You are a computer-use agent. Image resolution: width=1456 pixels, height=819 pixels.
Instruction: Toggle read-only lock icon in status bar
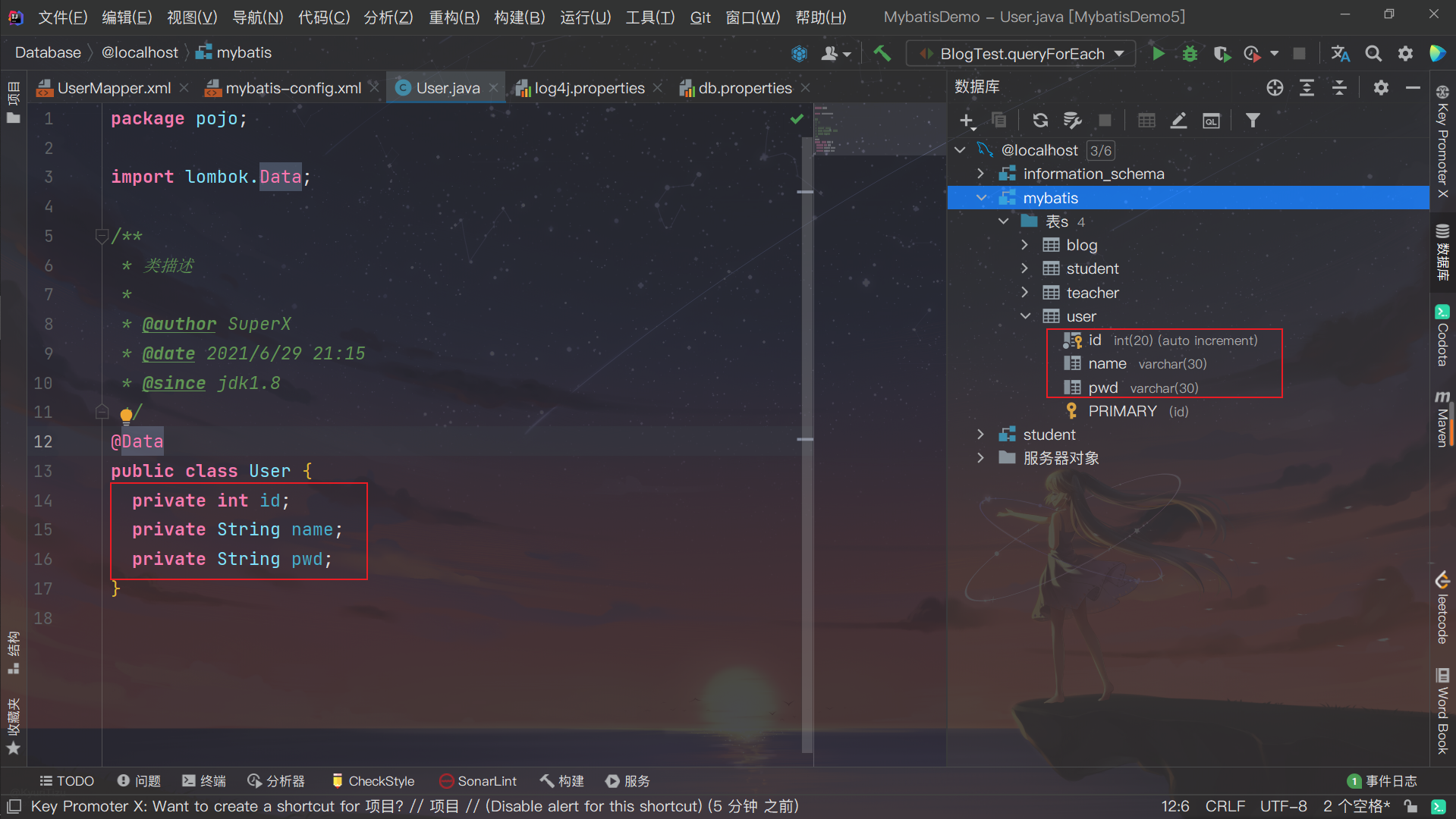1410,806
